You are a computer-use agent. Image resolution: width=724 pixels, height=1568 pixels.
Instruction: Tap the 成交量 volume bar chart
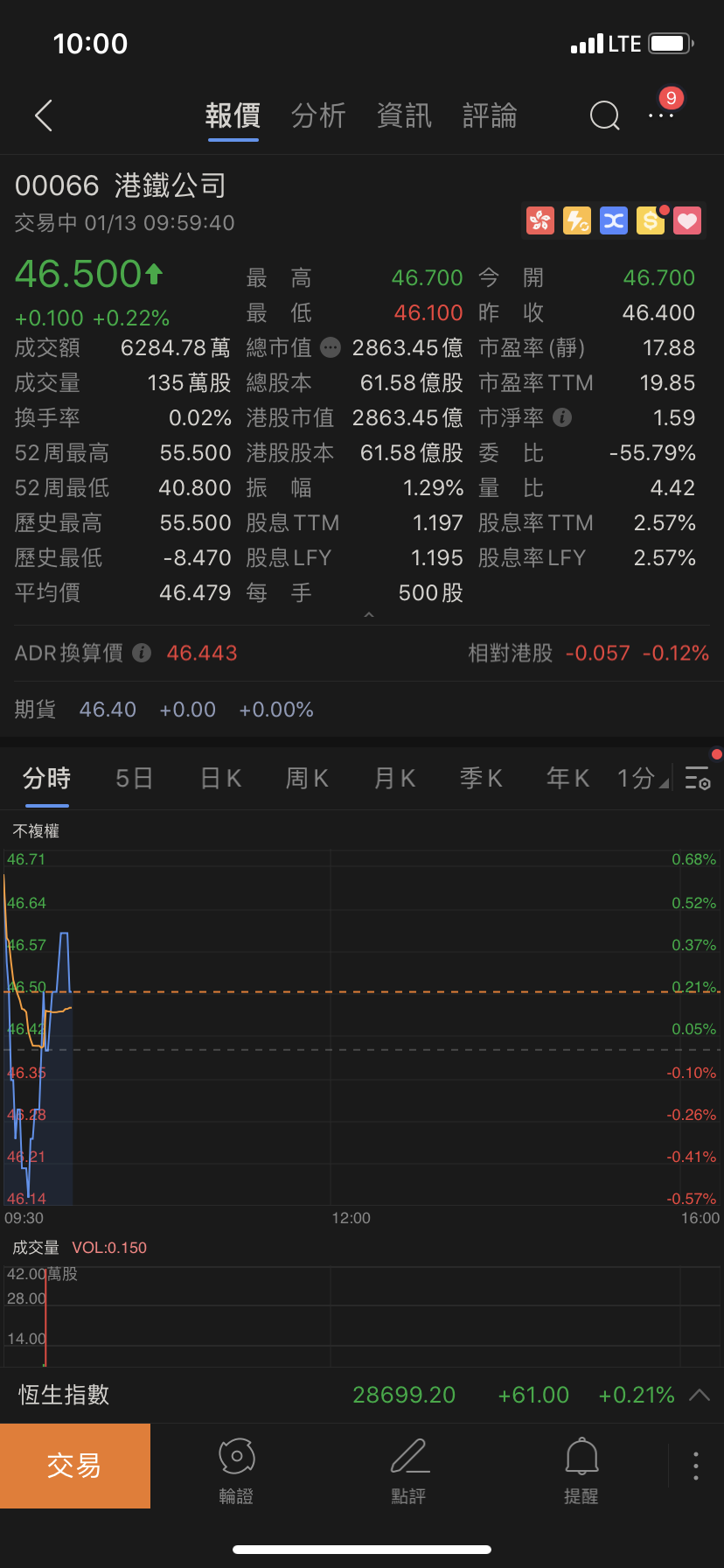(362, 1316)
